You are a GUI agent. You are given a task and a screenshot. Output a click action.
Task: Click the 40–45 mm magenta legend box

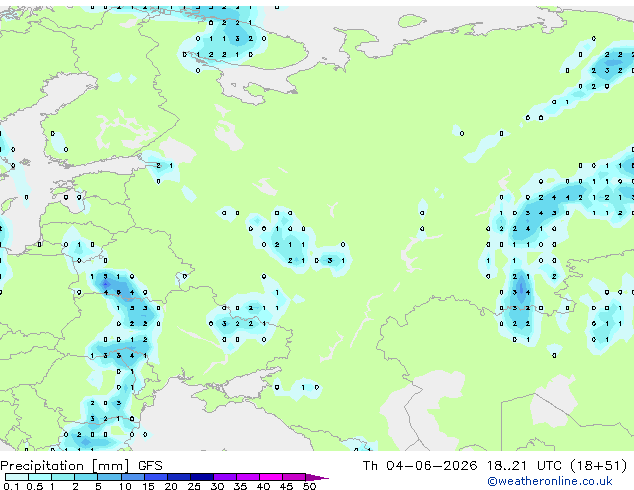(x=271, y=477)
